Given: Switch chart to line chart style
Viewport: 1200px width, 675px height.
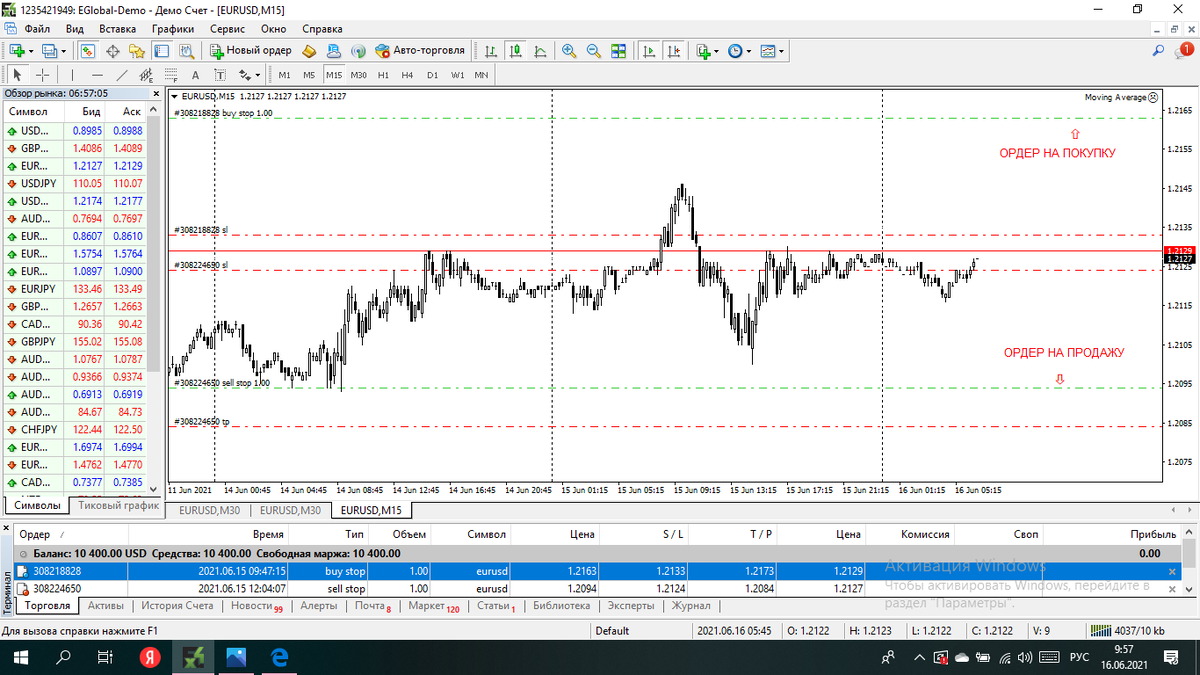Looking at the screenshot, I should (x=540, y=50).
